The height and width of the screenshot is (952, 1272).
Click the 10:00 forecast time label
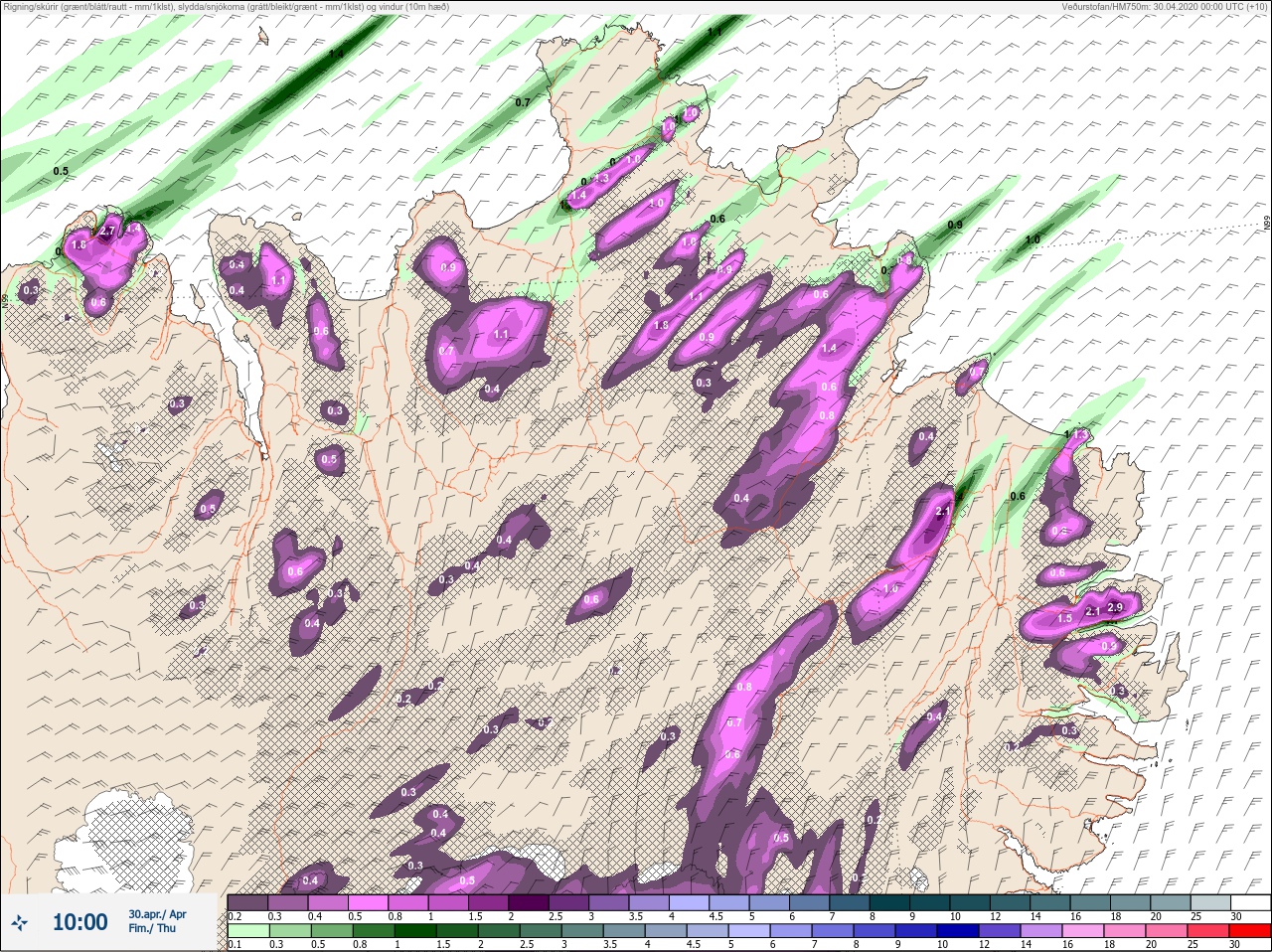pos(79,922)
